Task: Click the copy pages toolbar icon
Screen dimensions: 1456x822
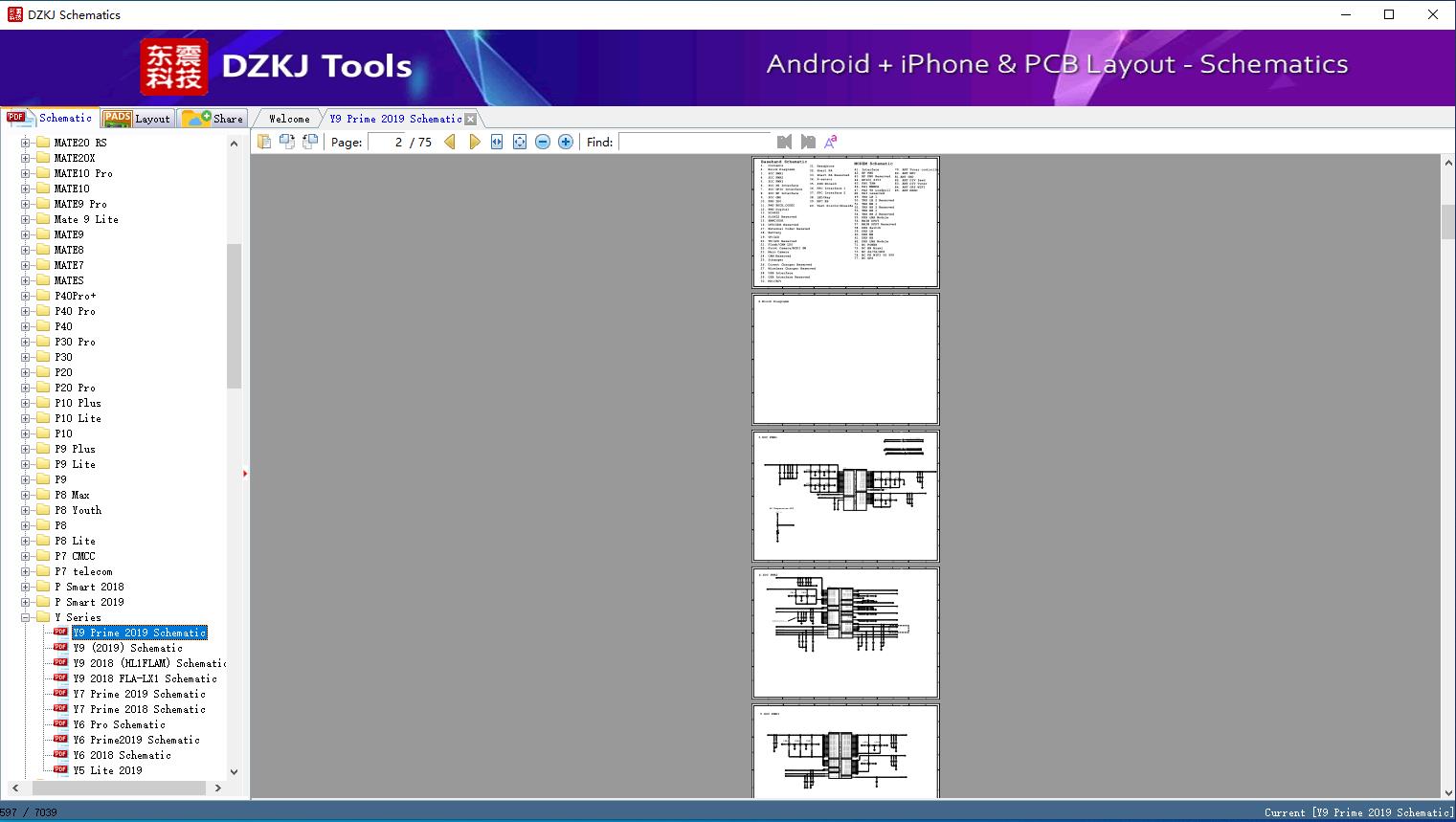Action: click(x=264, y=142)
